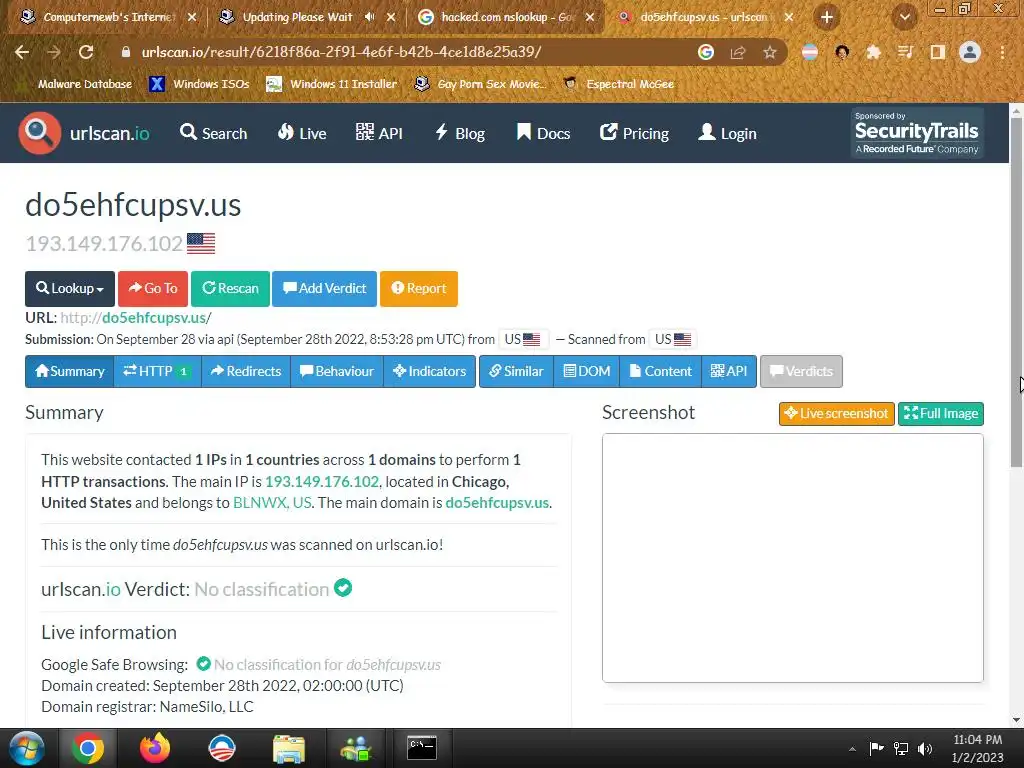Click Login in the urlscan navbar
The width and height of the screenshot is (1024, 768).
click(x=728, y=133)
